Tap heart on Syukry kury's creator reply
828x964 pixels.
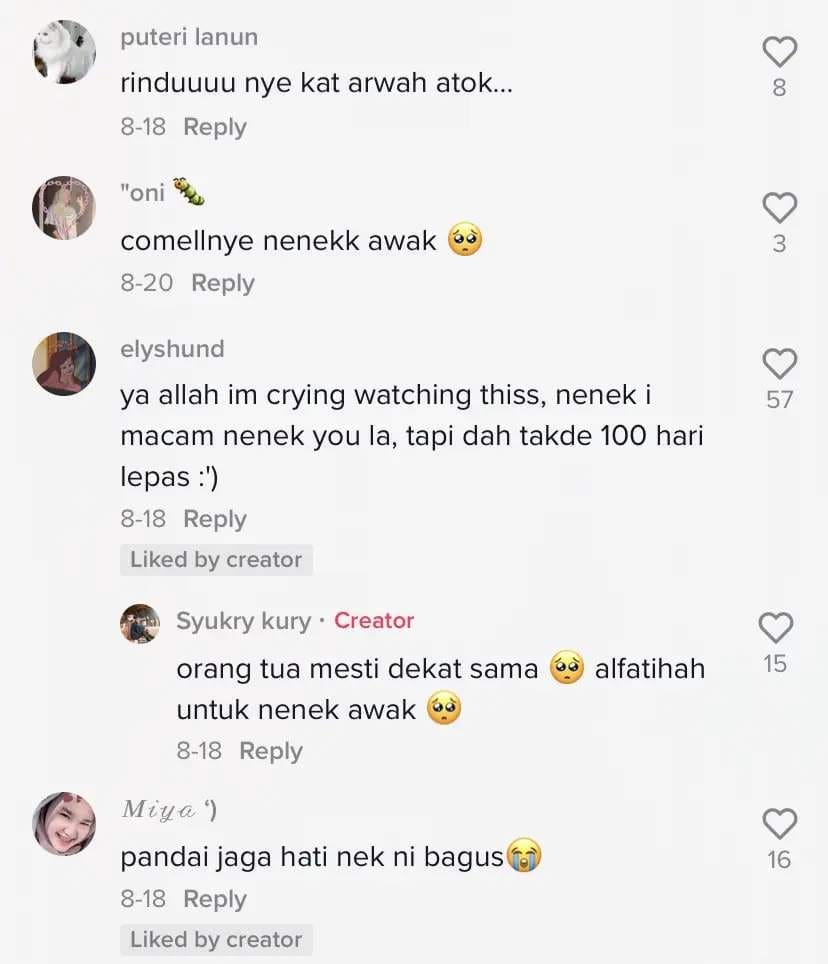[x=776, y=628]
